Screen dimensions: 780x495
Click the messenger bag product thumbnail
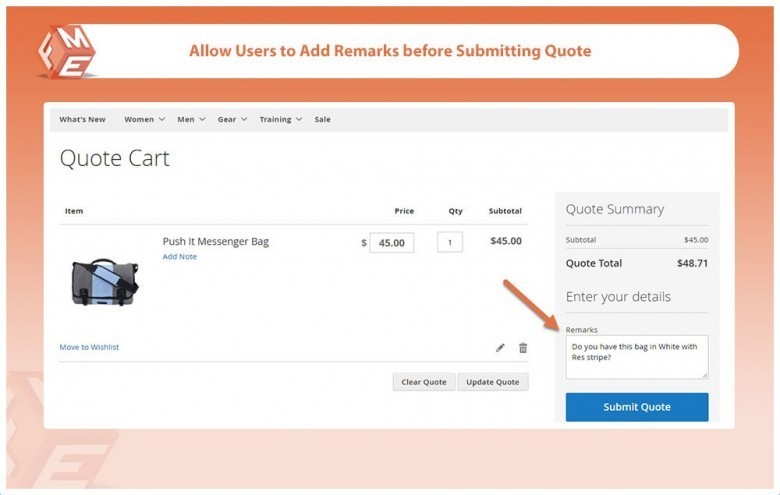(x=105, y=282)
